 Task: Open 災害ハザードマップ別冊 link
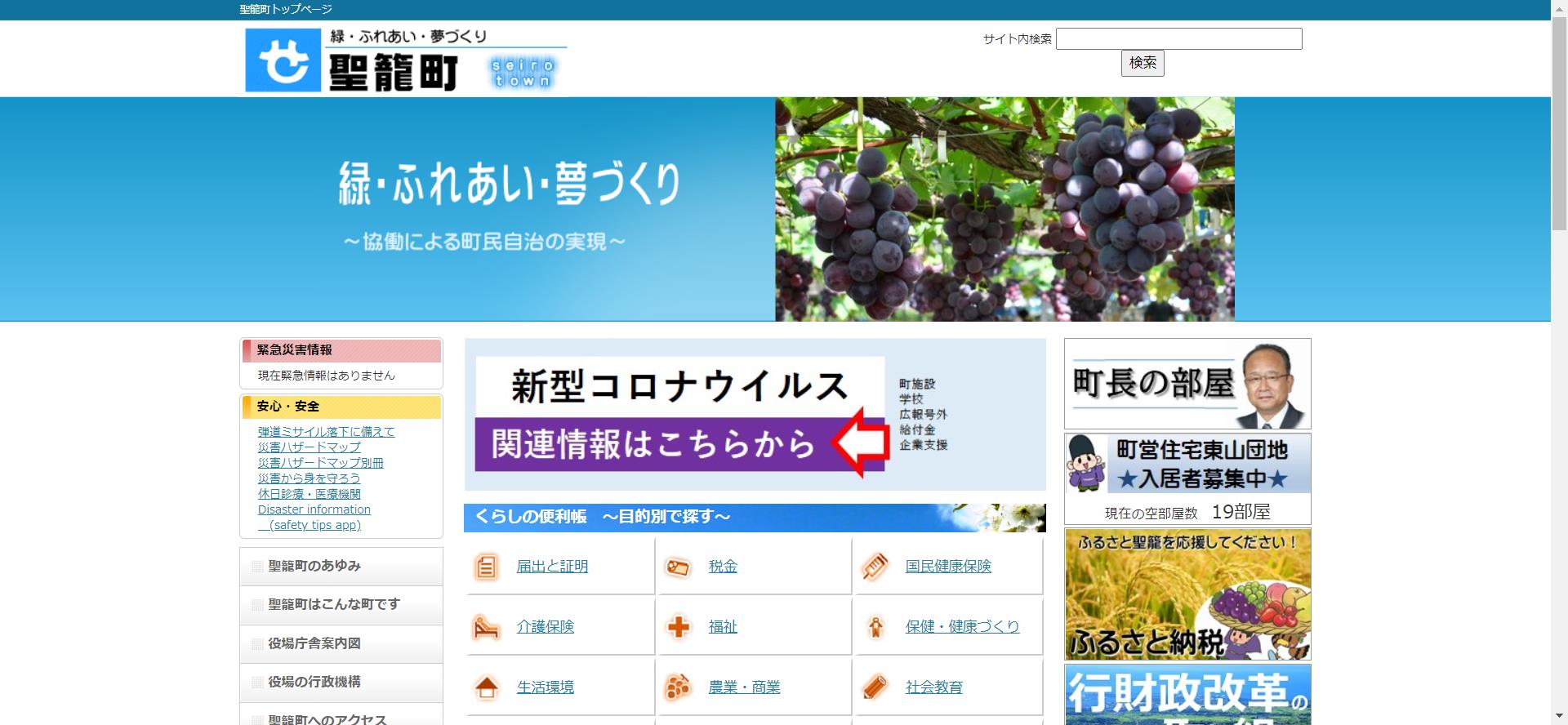pos(320,462)
